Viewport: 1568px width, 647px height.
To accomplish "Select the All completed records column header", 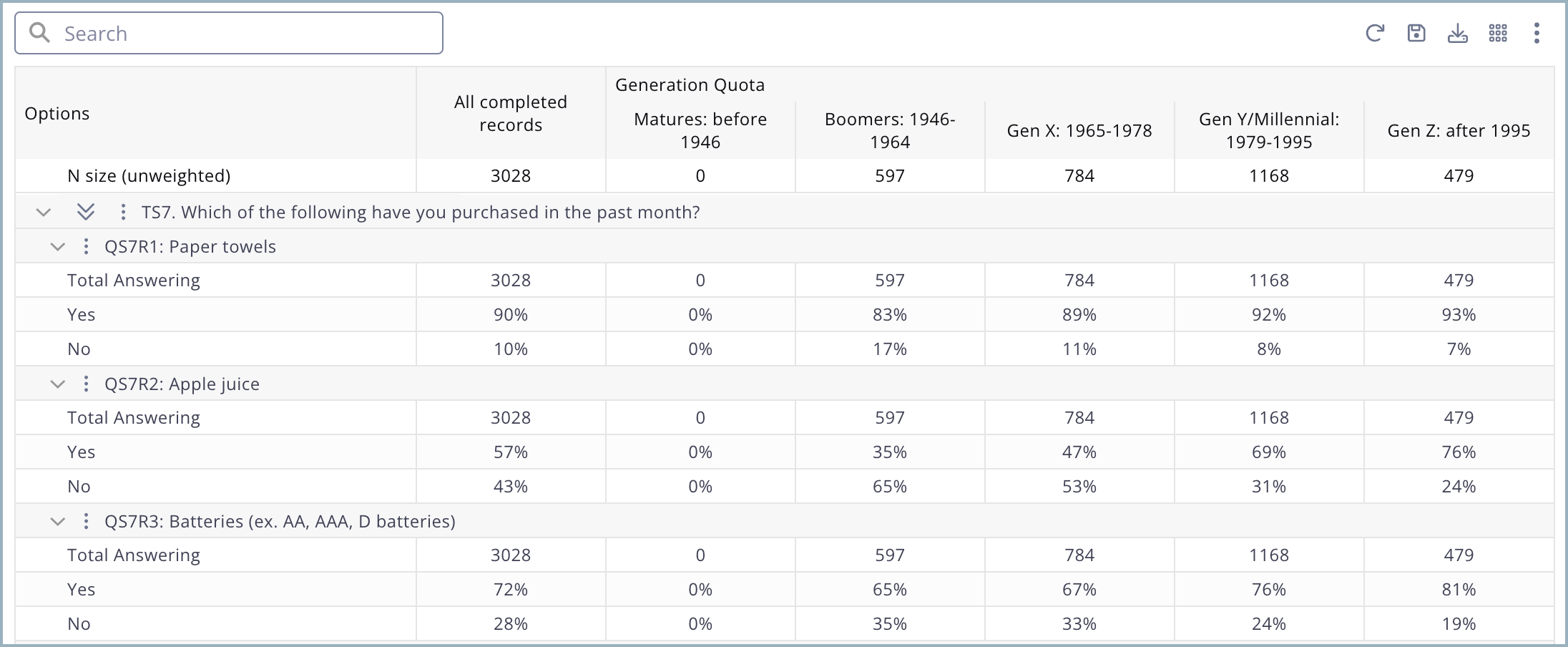I will pos(510,113).
